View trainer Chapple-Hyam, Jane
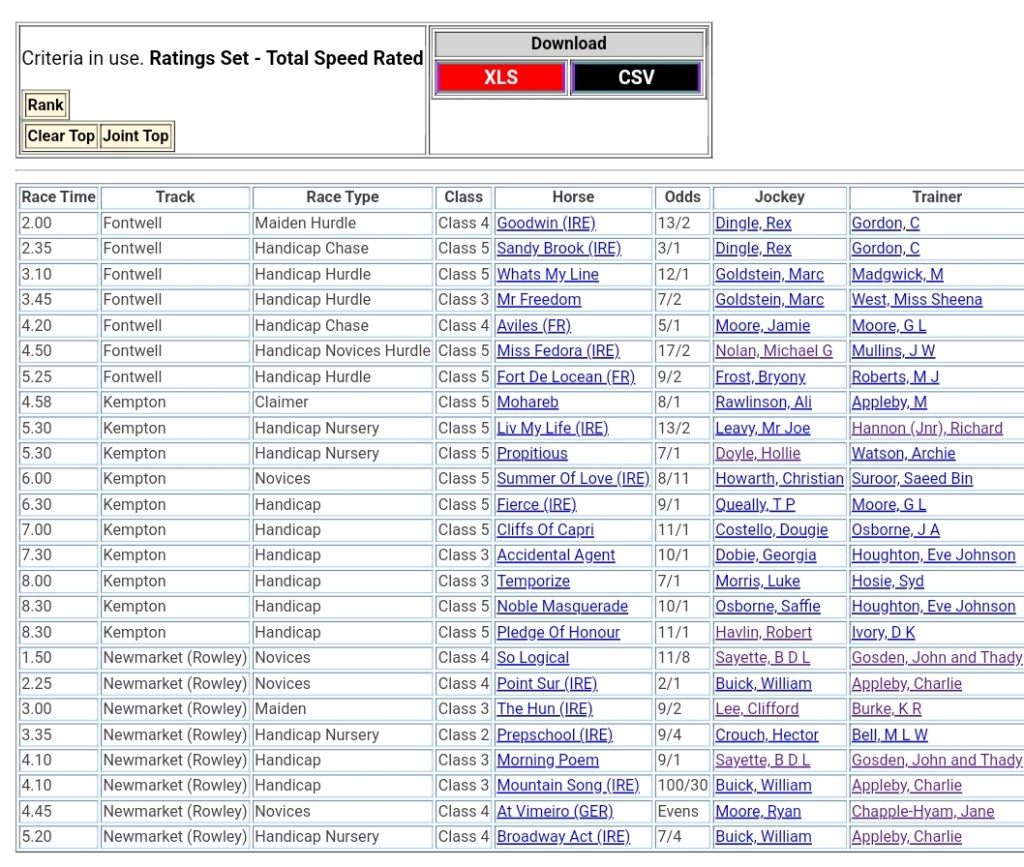 click(x=922, y=811)
